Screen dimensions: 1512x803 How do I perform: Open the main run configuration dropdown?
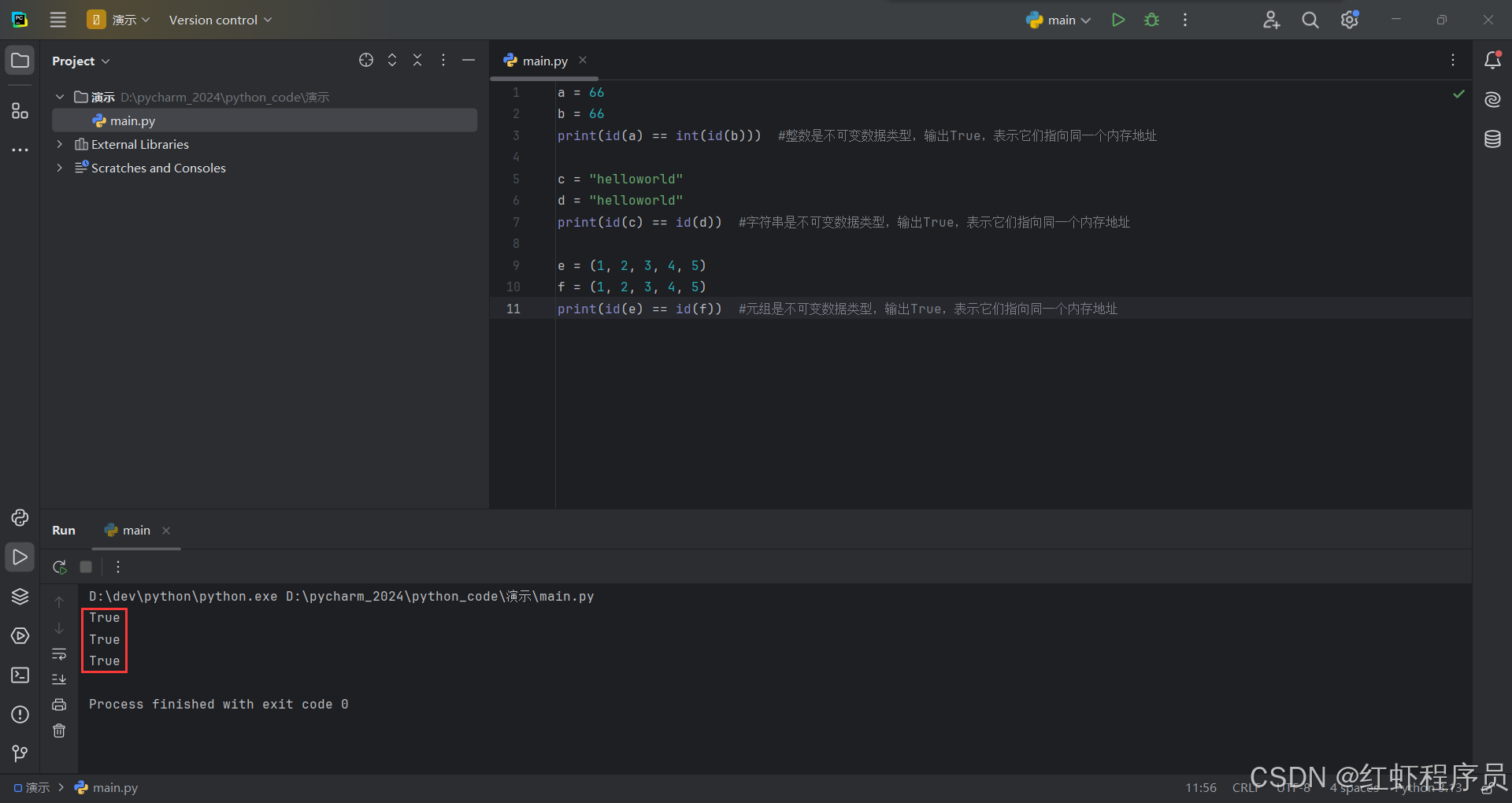(1058, 20)
